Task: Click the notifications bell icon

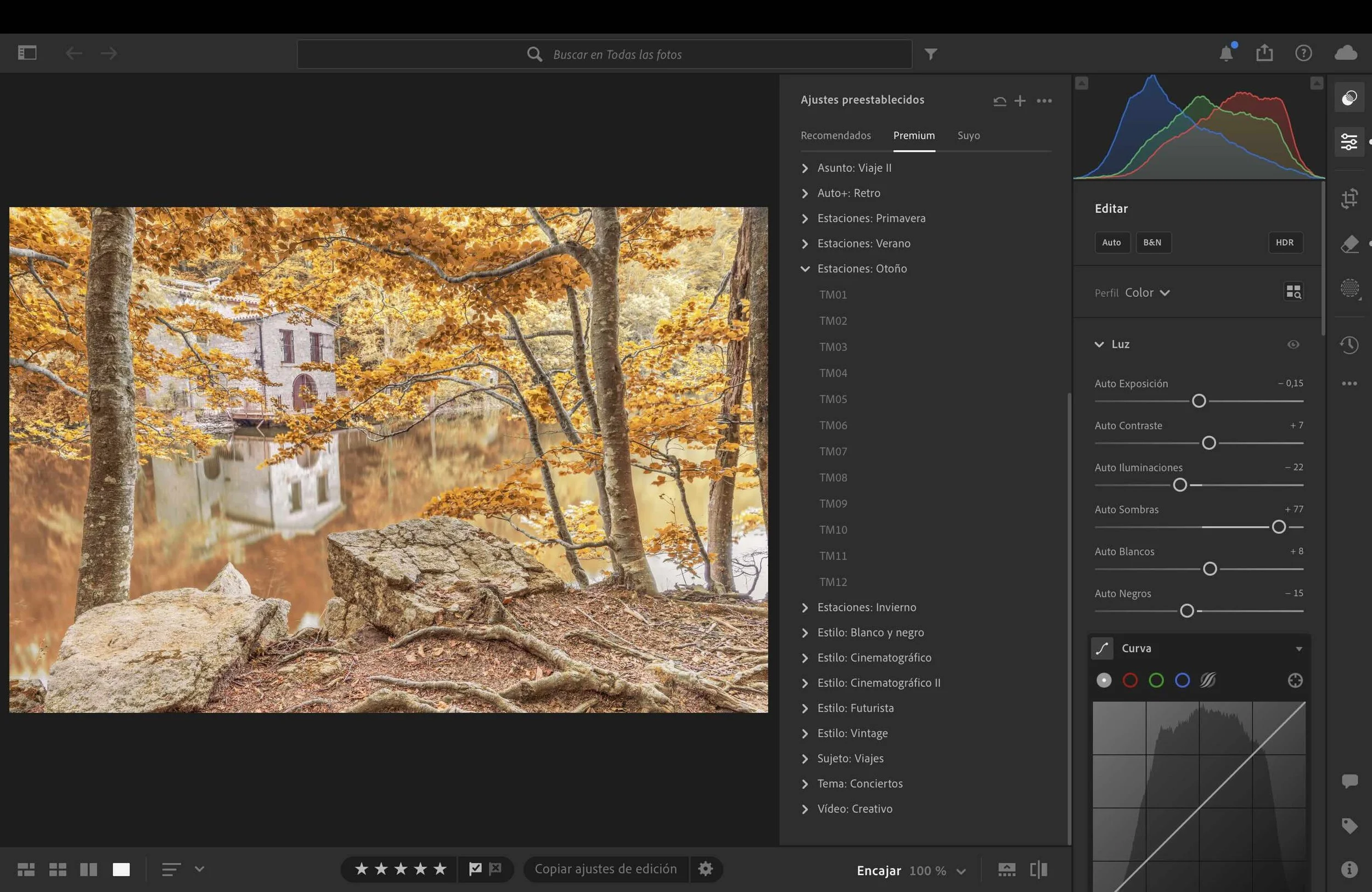Action: [1225, 54]
